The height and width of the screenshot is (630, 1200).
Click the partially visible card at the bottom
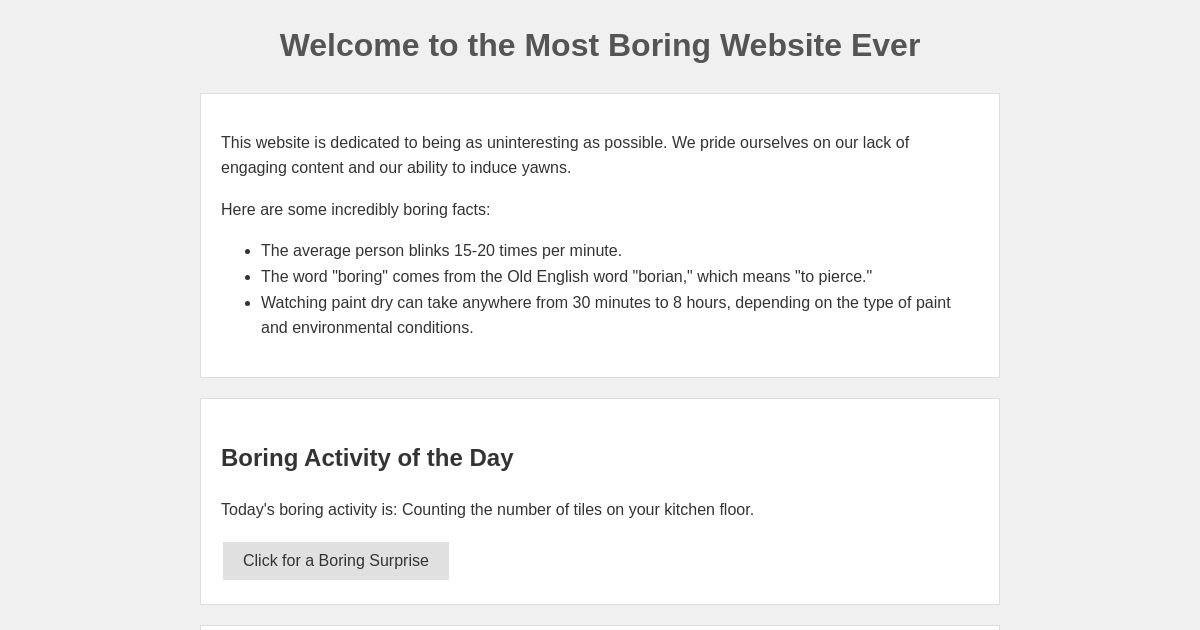pos(600,628)
